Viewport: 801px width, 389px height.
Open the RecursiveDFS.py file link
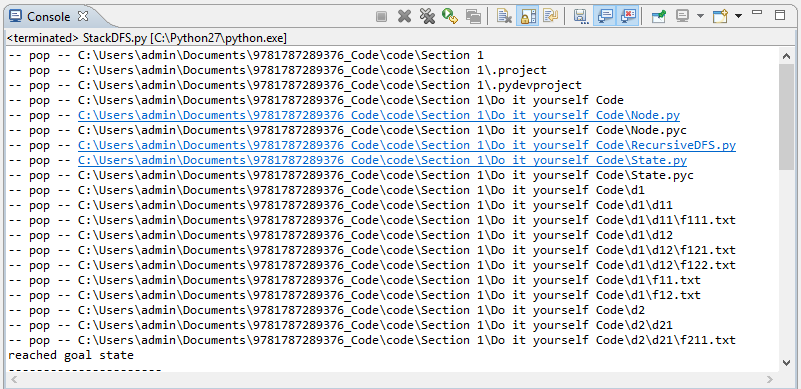pyautogui.click(x=407, y=145)
